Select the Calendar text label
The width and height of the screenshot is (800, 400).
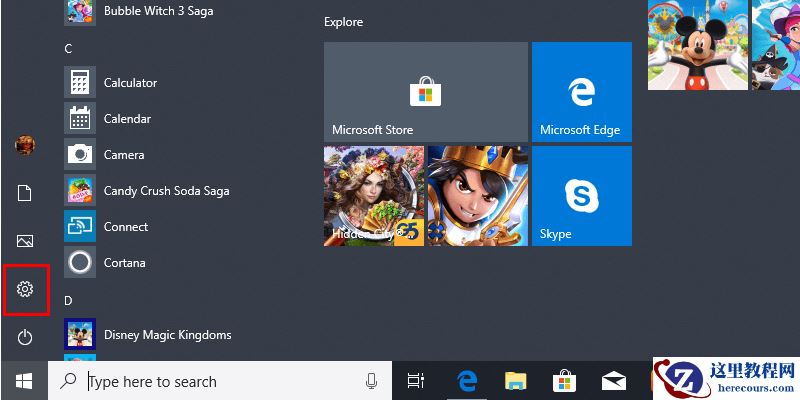tap(128, 118)
